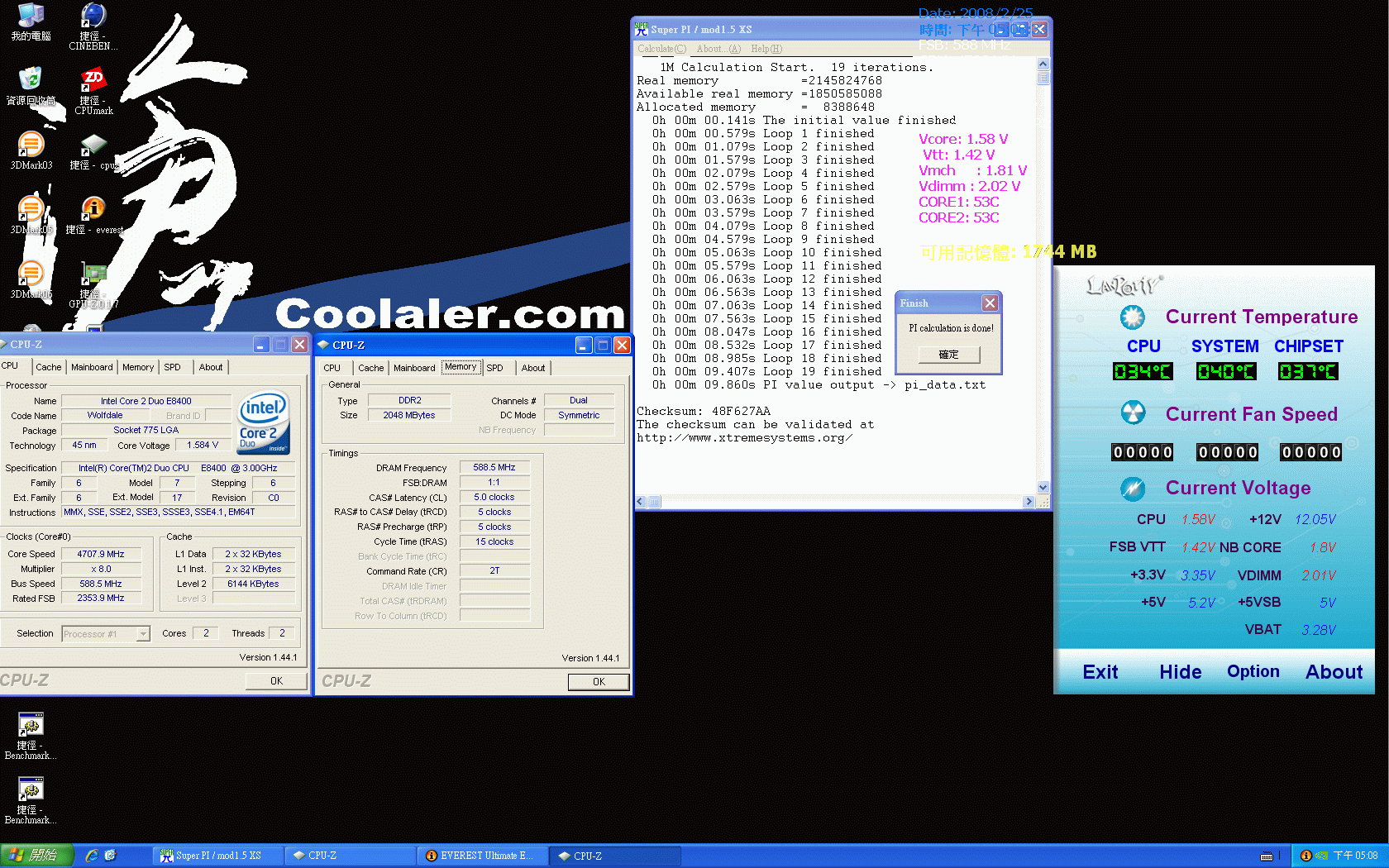Open the Recycle Bin desktop icon
The image size is (1389, 868).
pyautogui.click(x=31, y=87)
